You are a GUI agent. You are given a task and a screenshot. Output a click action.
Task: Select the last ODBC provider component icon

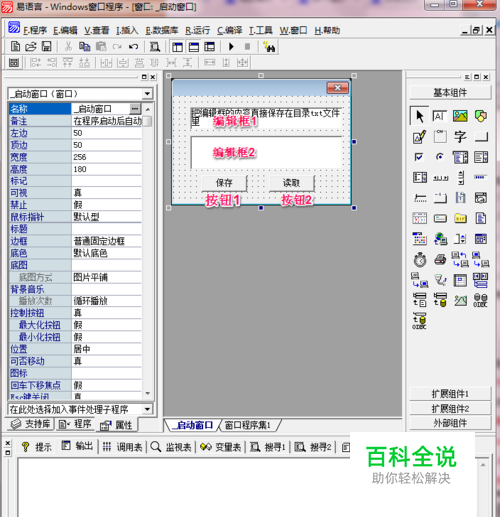[419, 321]
